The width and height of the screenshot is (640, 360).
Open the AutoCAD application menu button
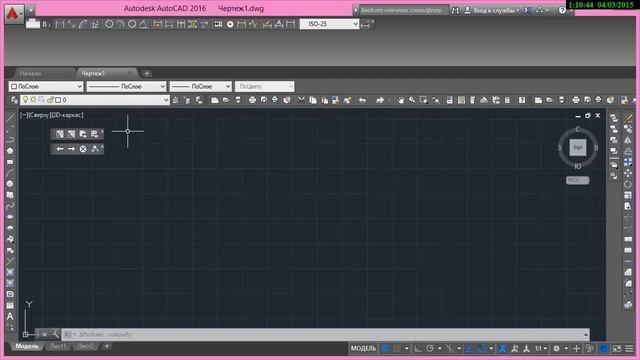(14, 14)
